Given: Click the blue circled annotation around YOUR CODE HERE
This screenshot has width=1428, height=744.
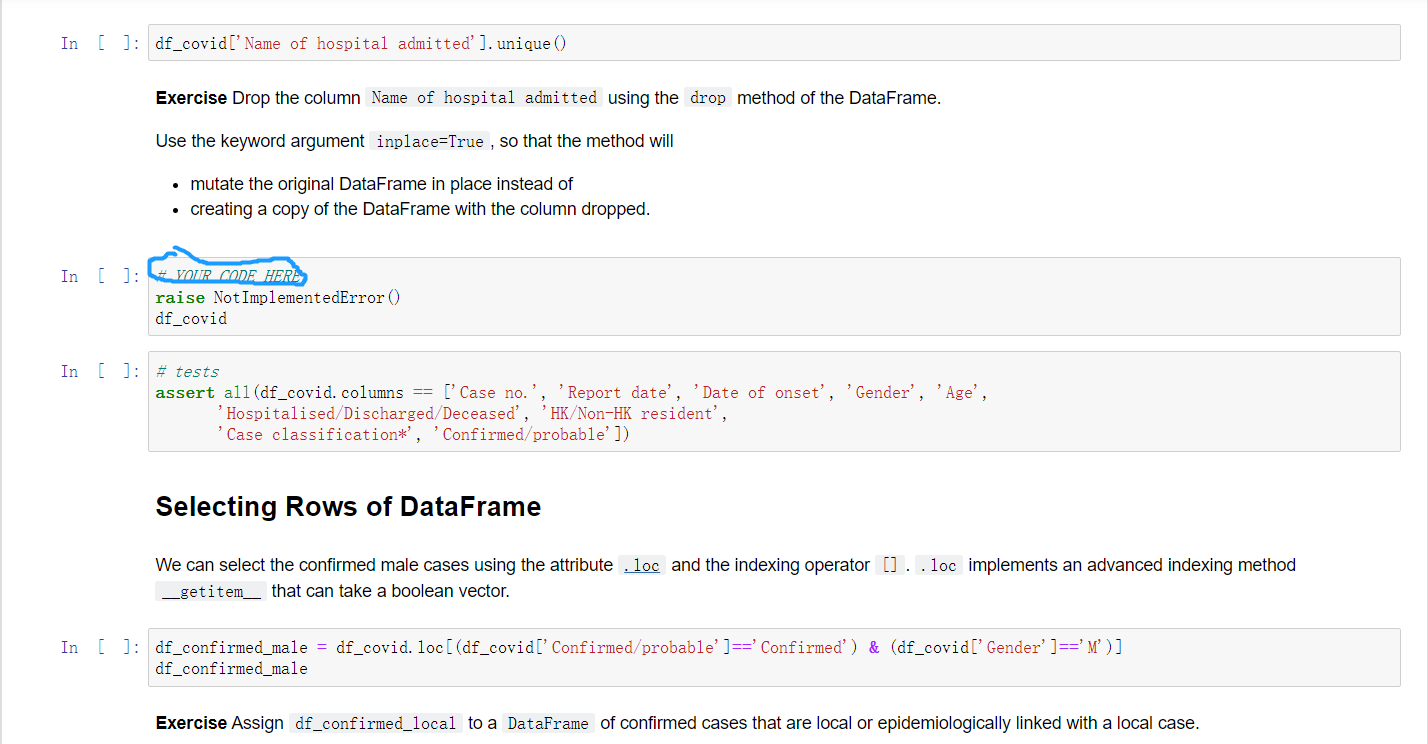Looking at the screenshot, I should point(228,268).
